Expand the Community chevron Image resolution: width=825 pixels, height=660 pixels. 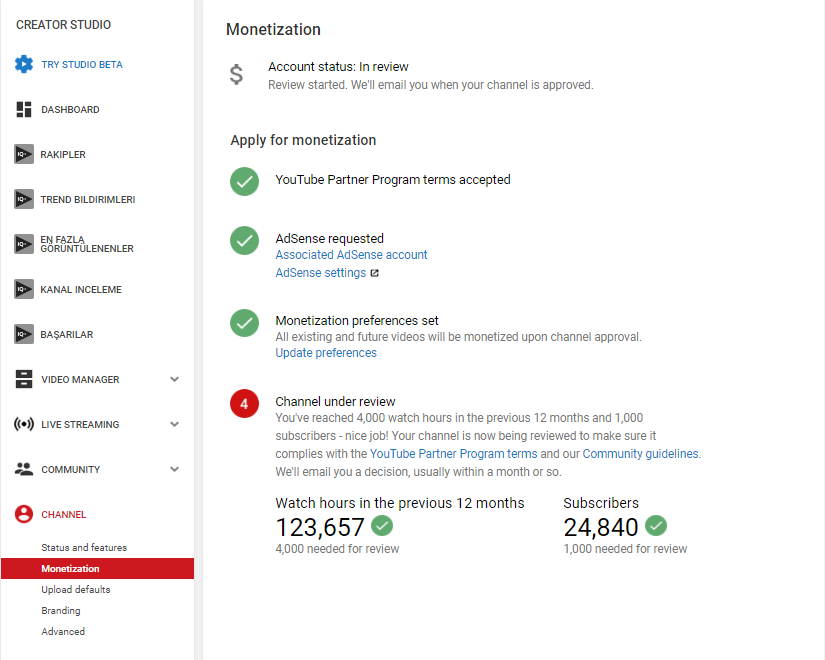click(x=175, y=469)
